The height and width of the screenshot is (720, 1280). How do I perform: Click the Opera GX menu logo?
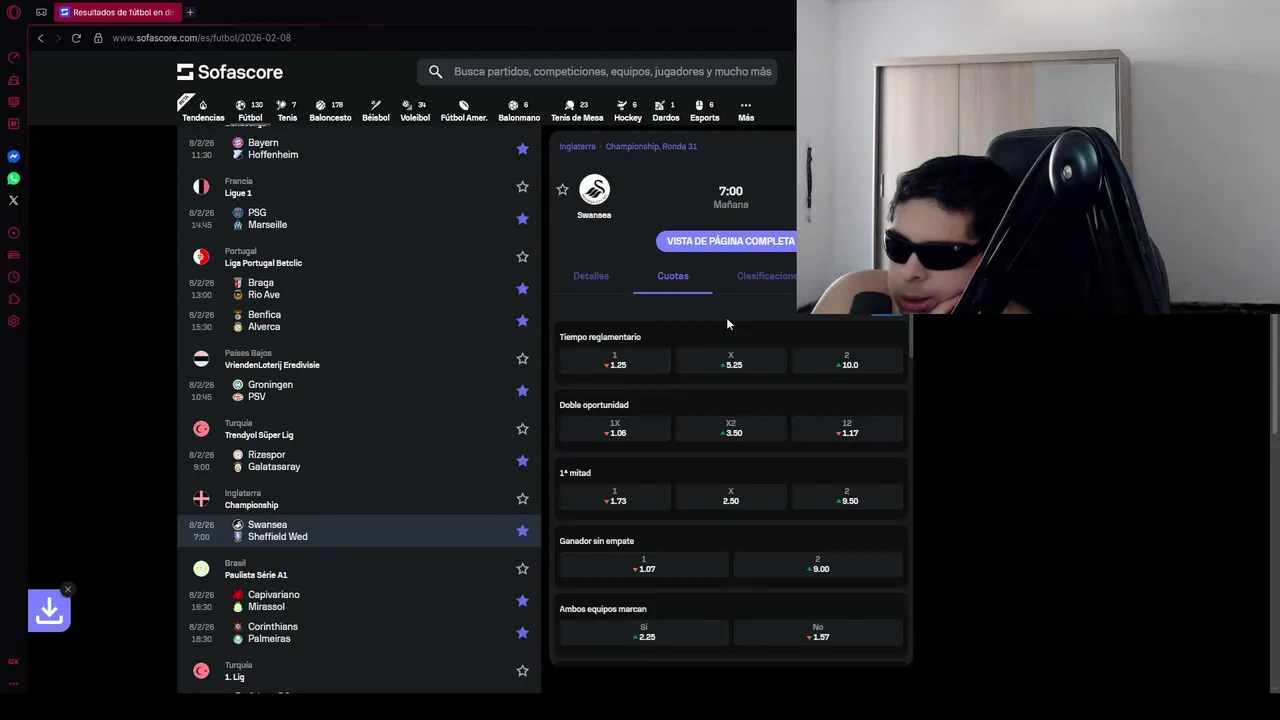[x=13, y=12]
